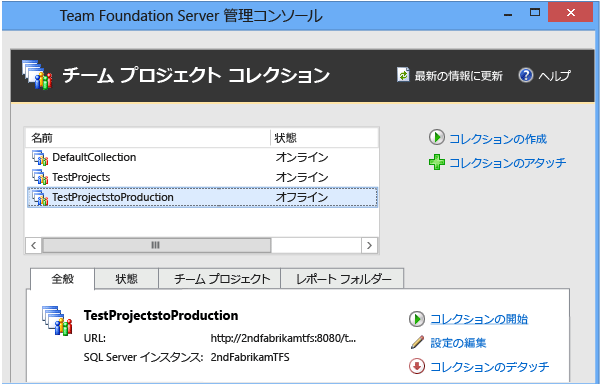Click TestProjects' オンライン status
This screenshot has height=385, width=600.
click(302, 177)
